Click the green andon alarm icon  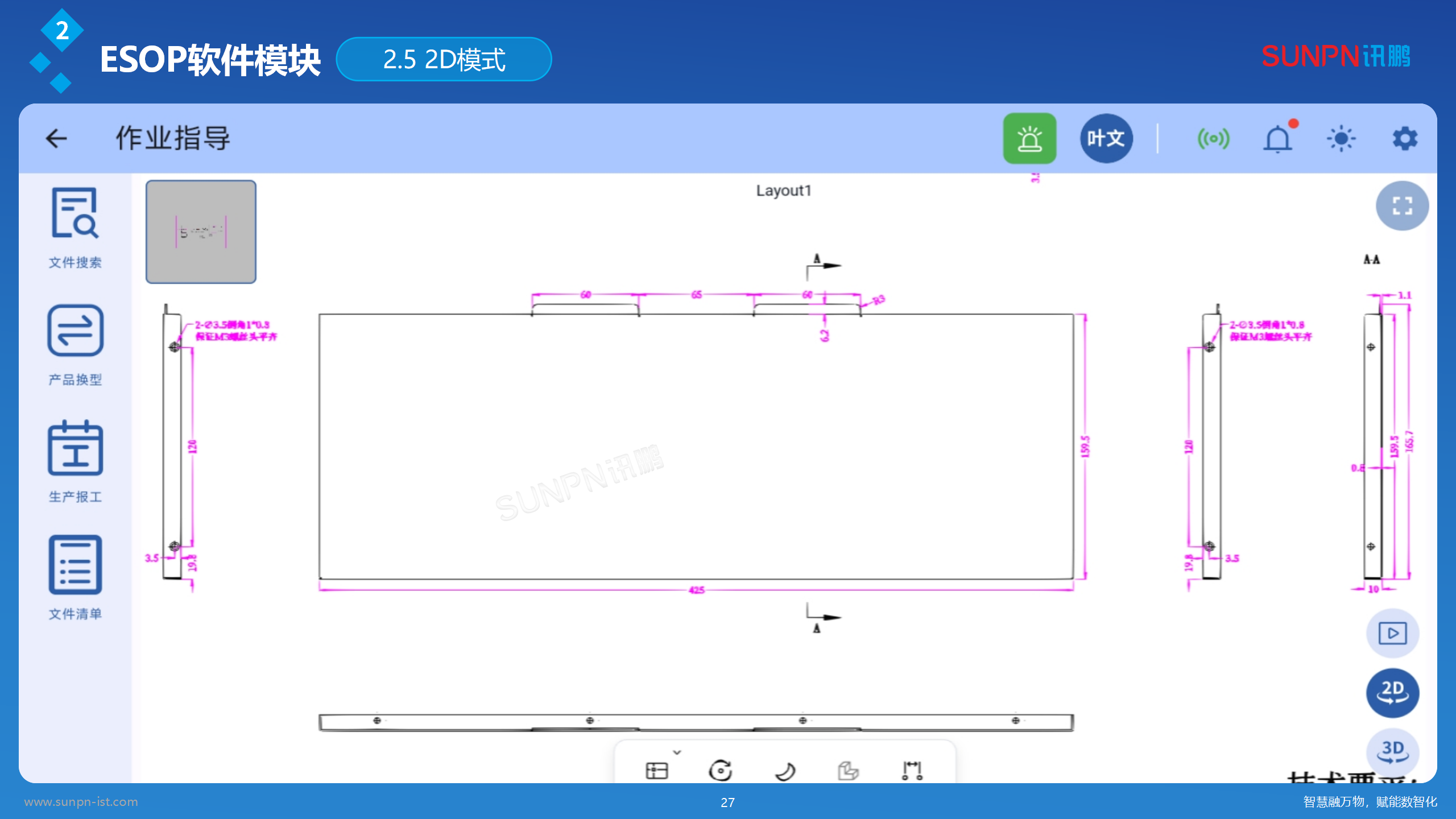point(1030,138)
